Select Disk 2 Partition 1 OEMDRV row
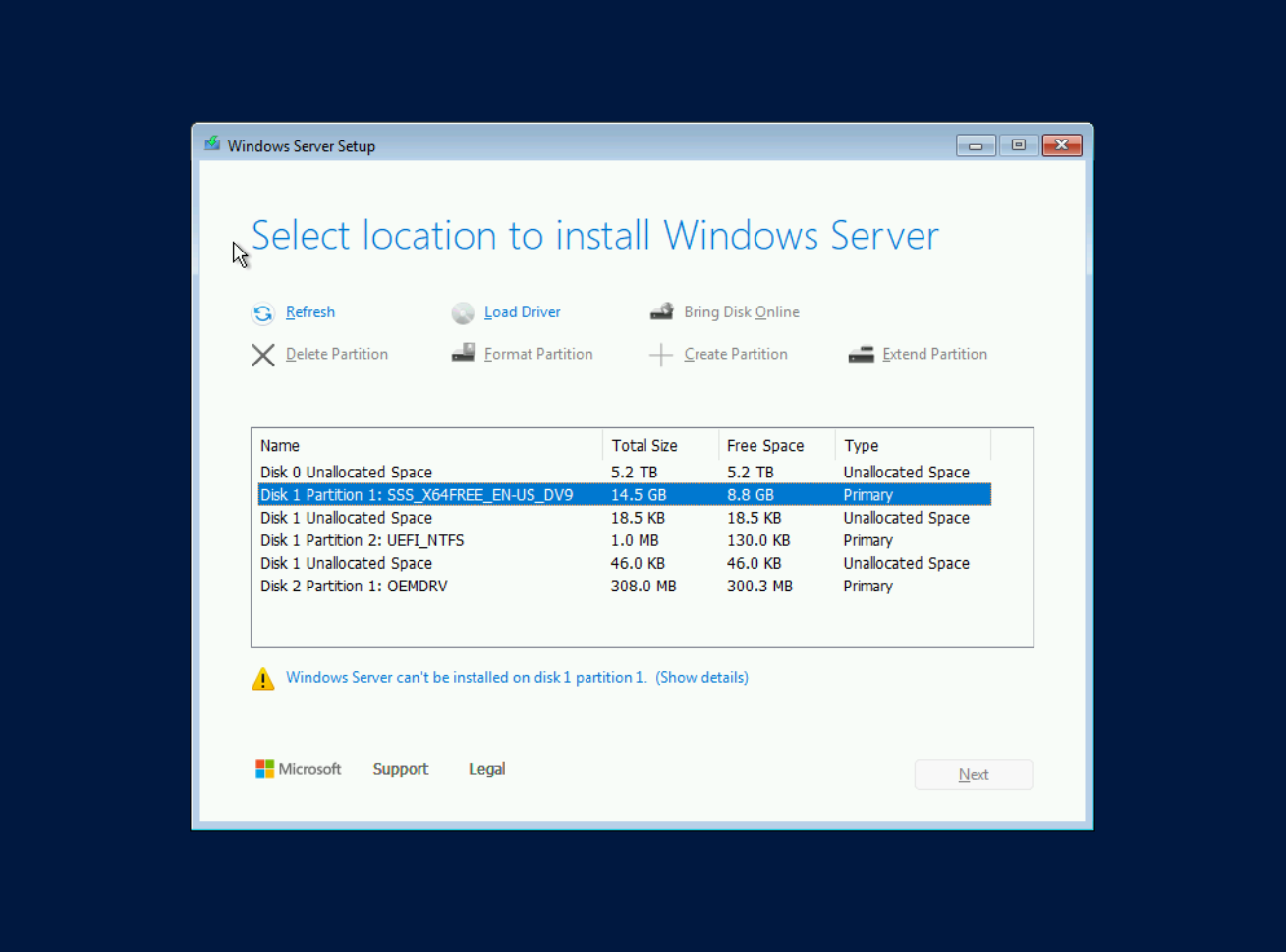This screenshot has height=952, width=1286. (x=624, y=586)
